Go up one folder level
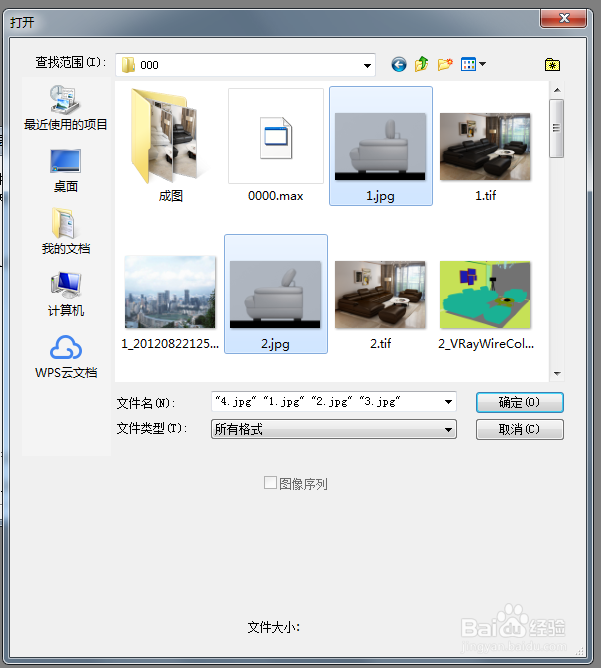 pos(421,64)
